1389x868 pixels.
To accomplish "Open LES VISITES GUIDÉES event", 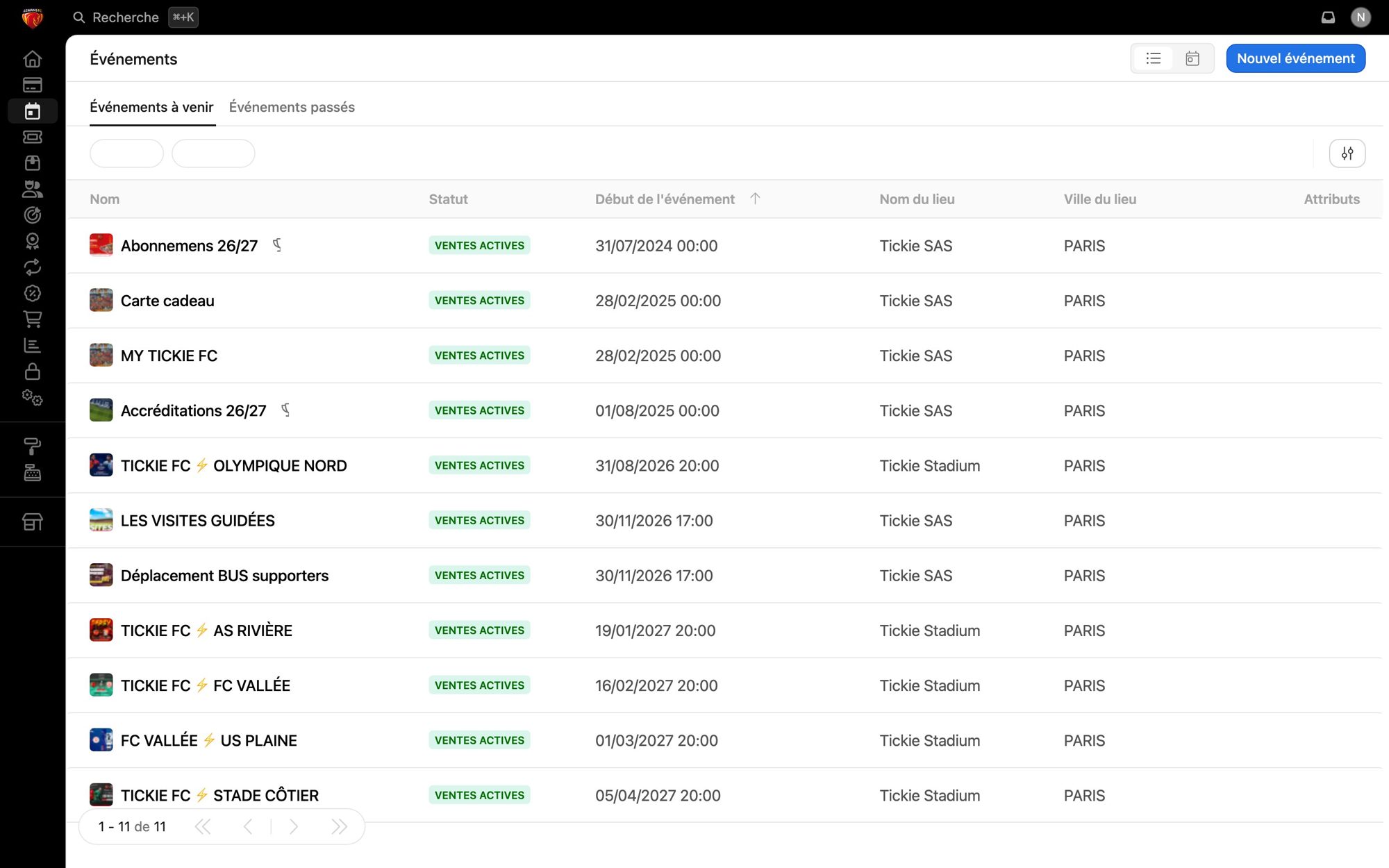I will (197, 521).
